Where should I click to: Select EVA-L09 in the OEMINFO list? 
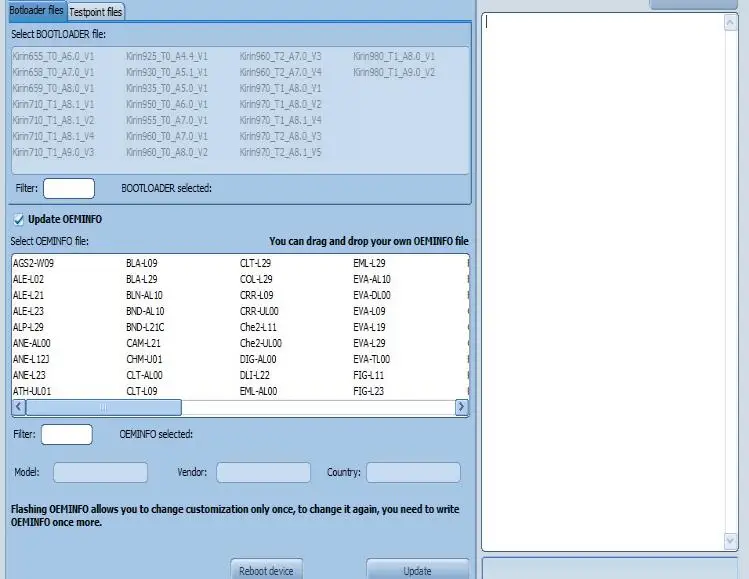tap(369, 311)
